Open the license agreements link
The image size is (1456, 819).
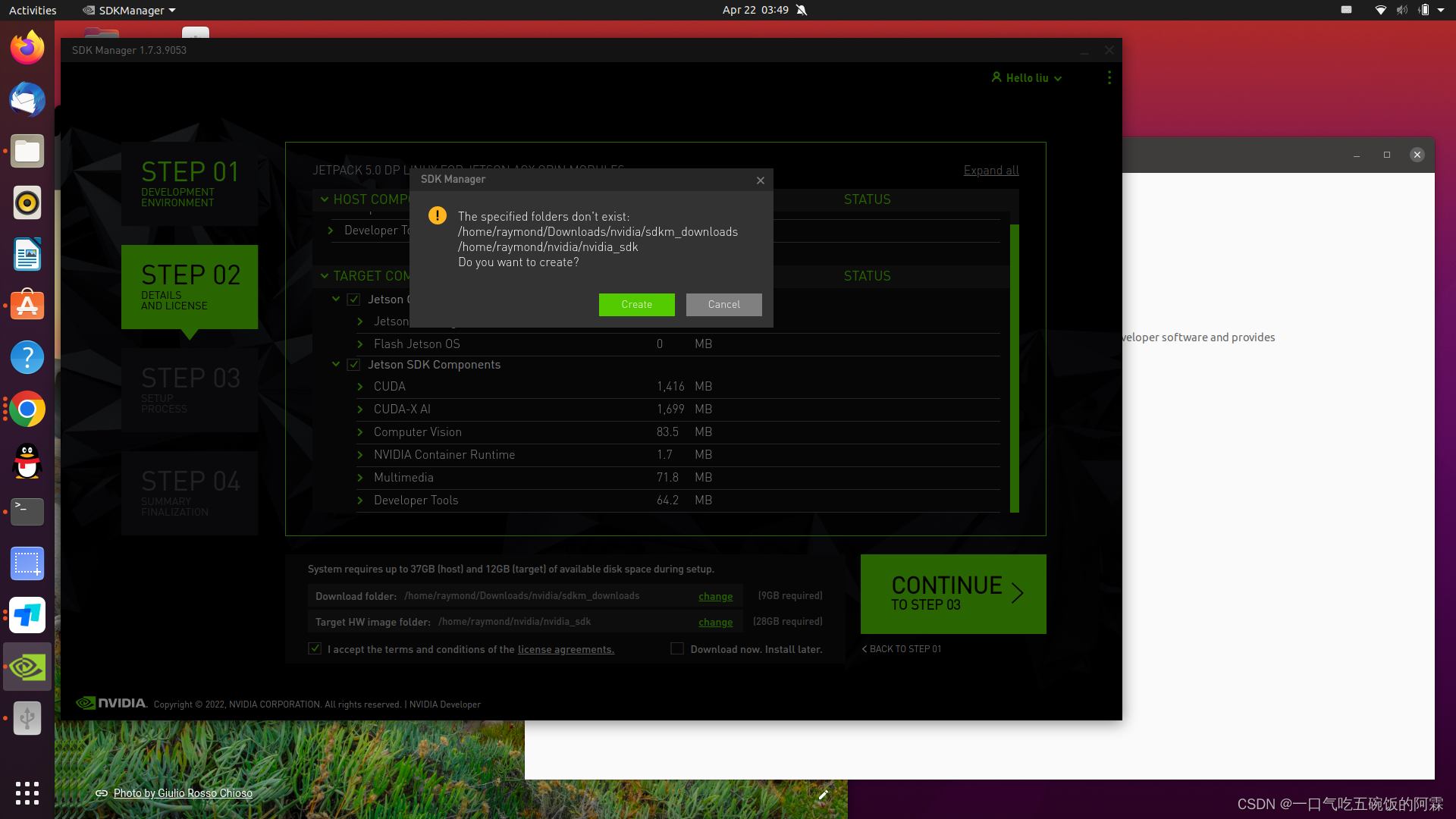[566, 650]
